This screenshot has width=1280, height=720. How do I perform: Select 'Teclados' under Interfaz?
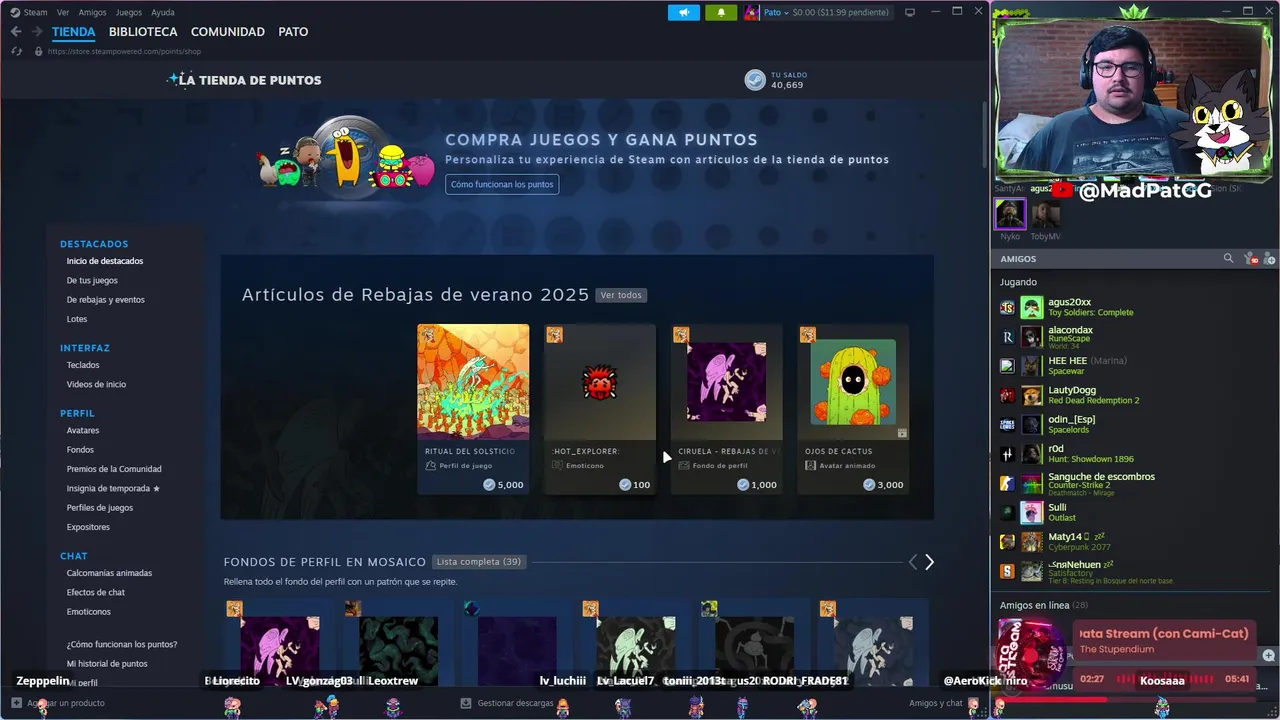pos(83,365)
